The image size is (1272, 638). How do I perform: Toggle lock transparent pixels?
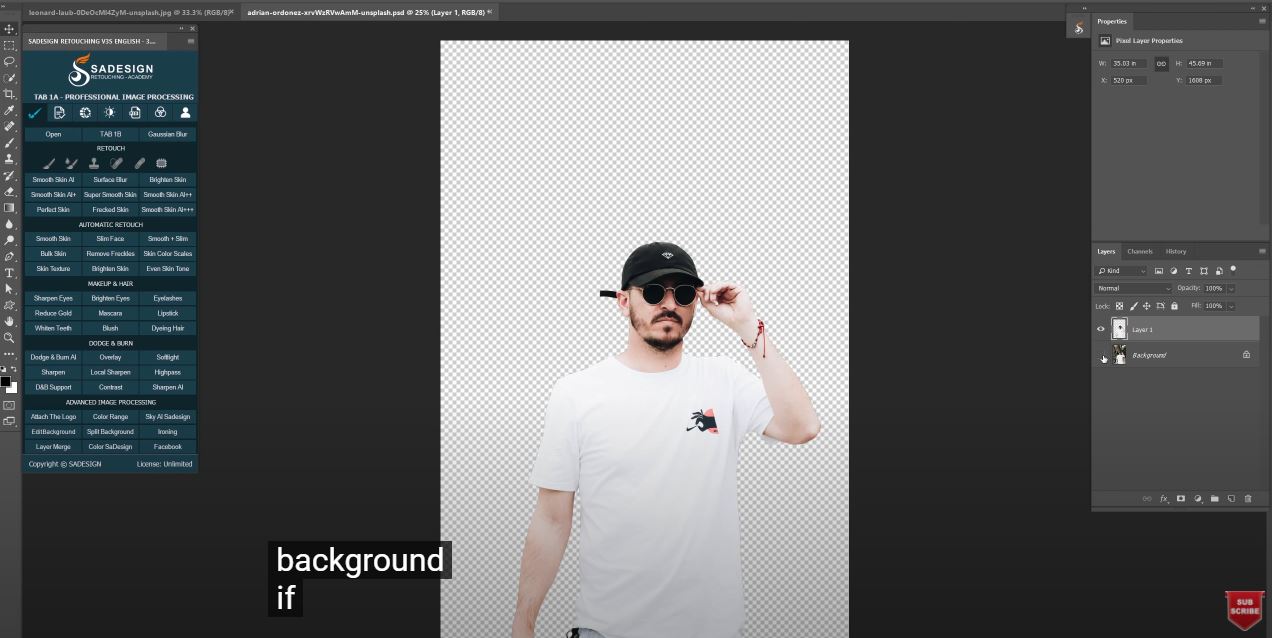tap(1119, 306)
